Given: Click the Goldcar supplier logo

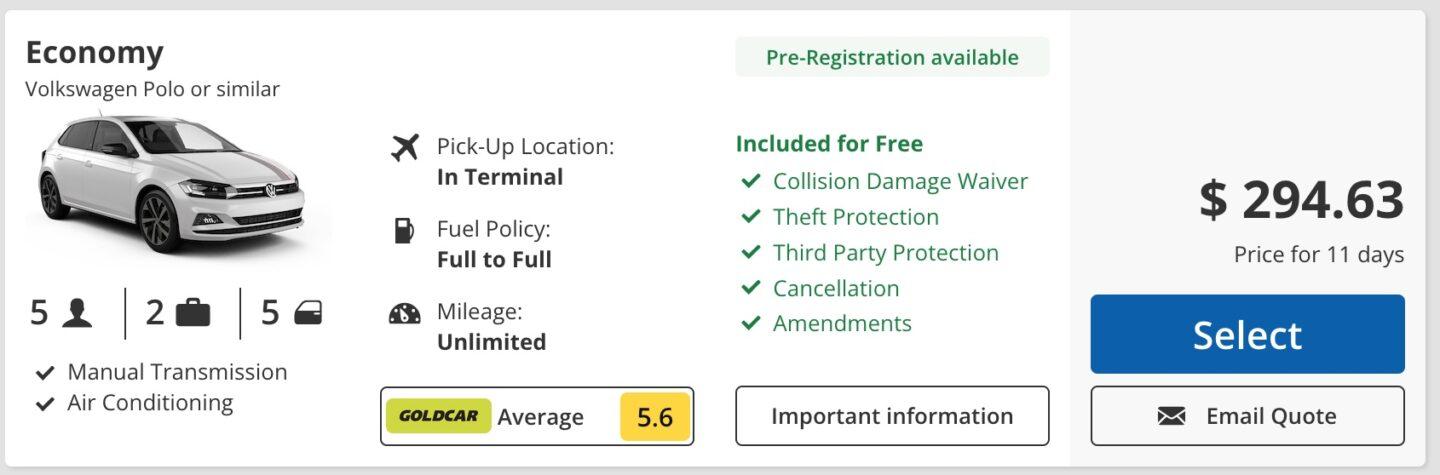Looking at the screenshot, I should coord(438,416).
